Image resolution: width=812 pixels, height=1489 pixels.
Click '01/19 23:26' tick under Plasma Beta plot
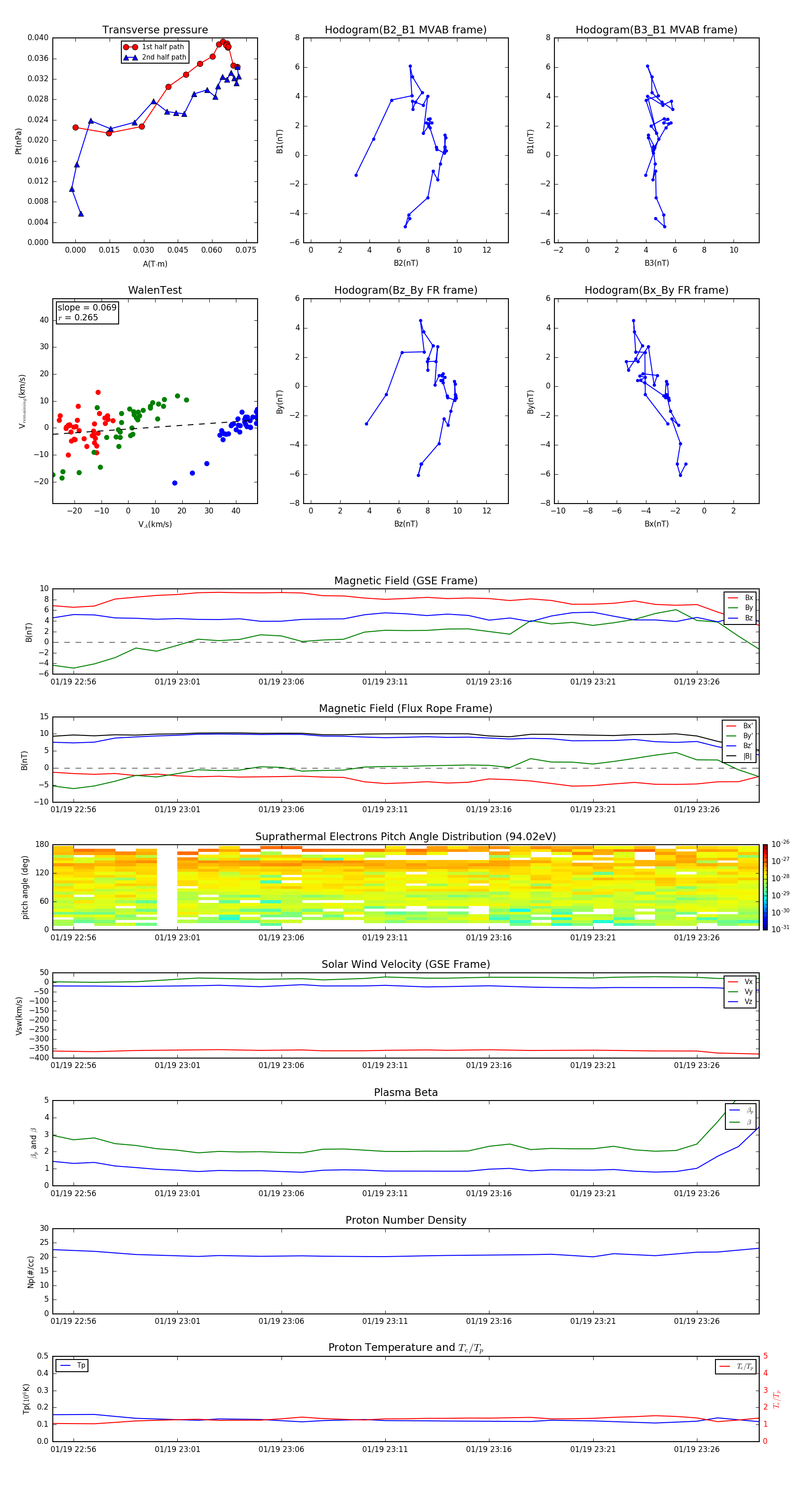(x=697, y=1193)
